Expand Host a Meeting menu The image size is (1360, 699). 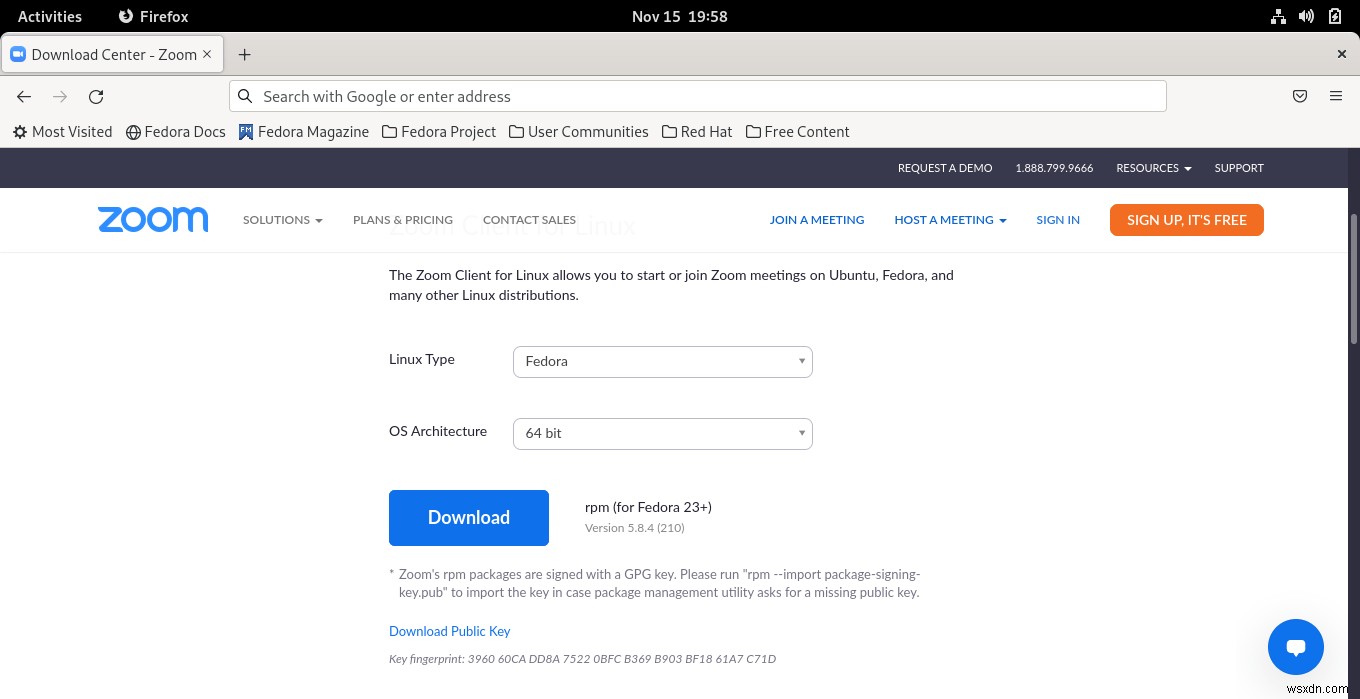(950, 220)
